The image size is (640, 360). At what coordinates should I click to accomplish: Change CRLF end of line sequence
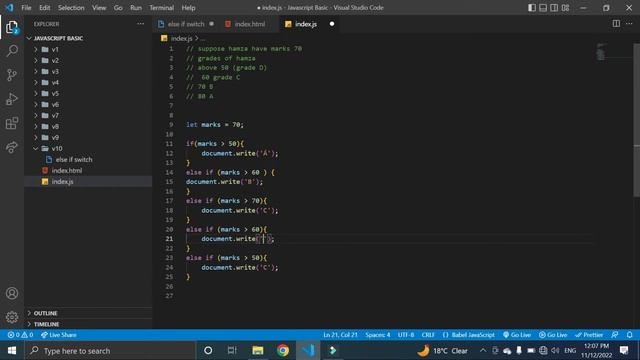pos(428,335)
